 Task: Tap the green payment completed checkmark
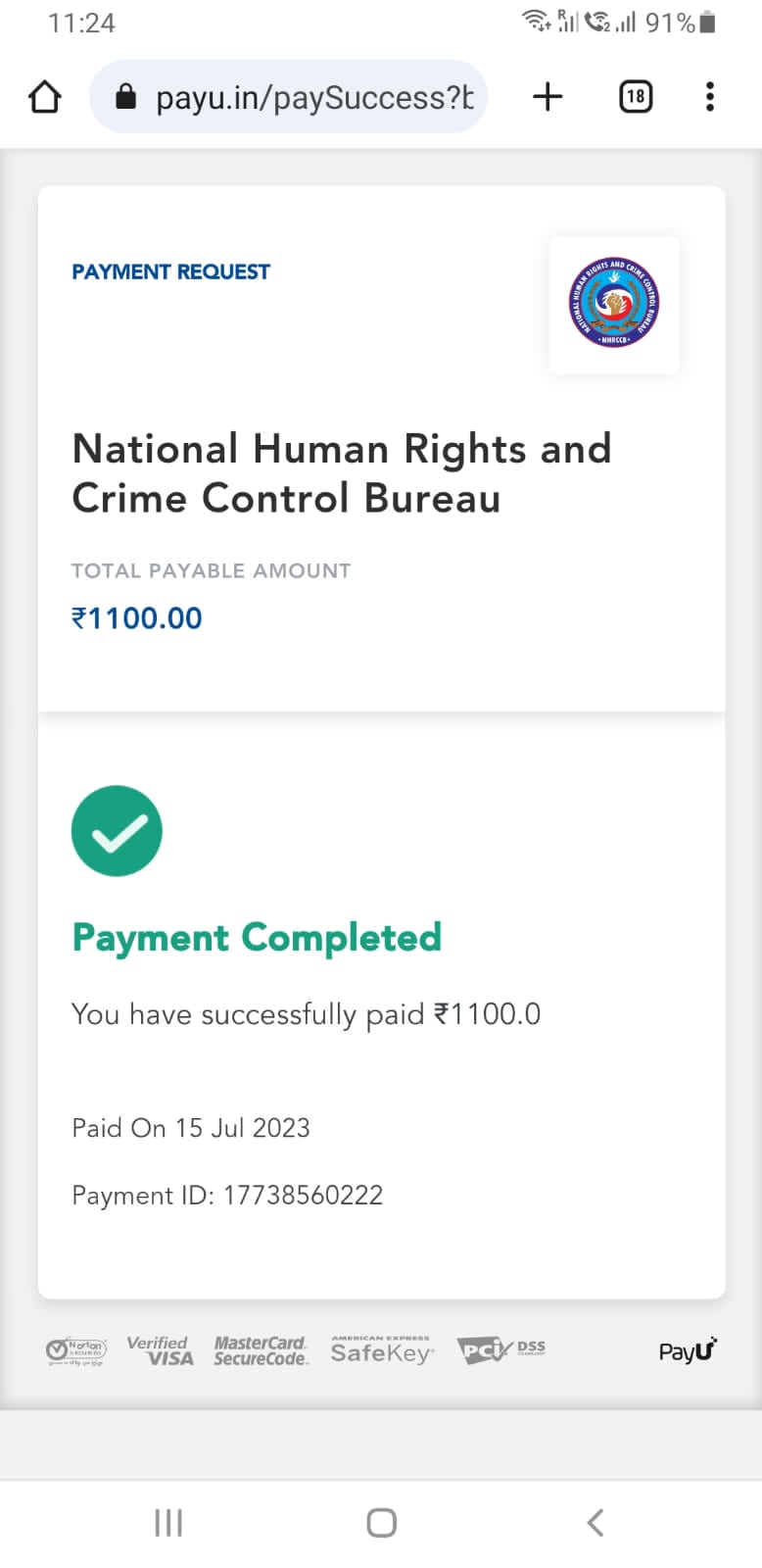[117, 831]
